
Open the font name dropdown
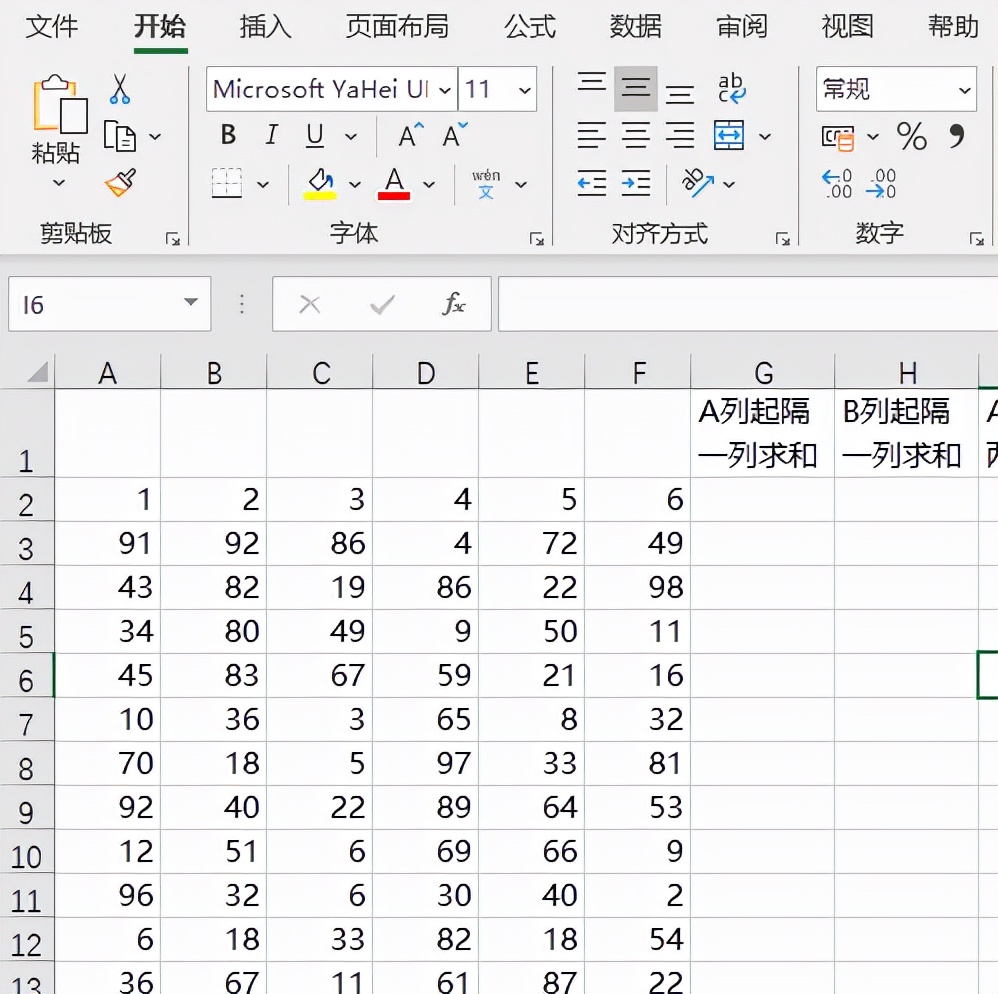[445, 90]
